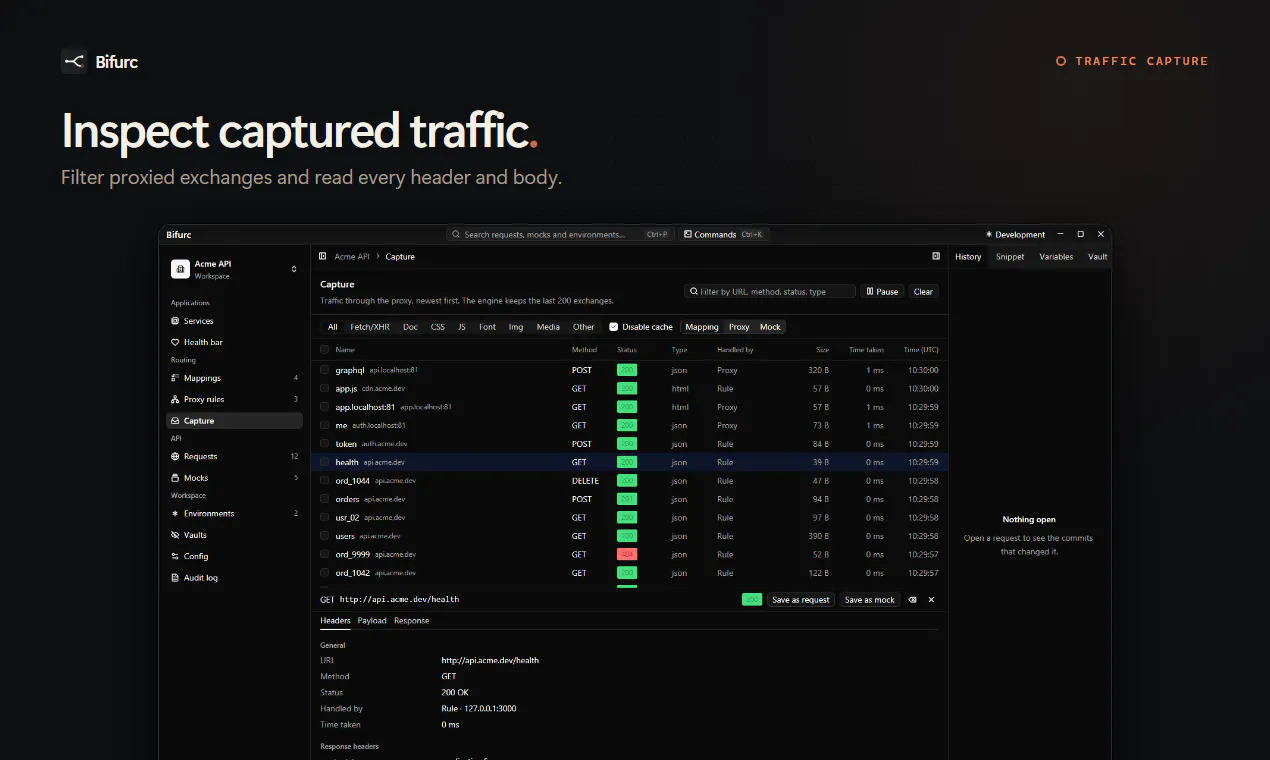The width and height of the screenshot is (1270, 760).
Task: Open Mappings via its sidebar icon
Action: coord(175,378)
